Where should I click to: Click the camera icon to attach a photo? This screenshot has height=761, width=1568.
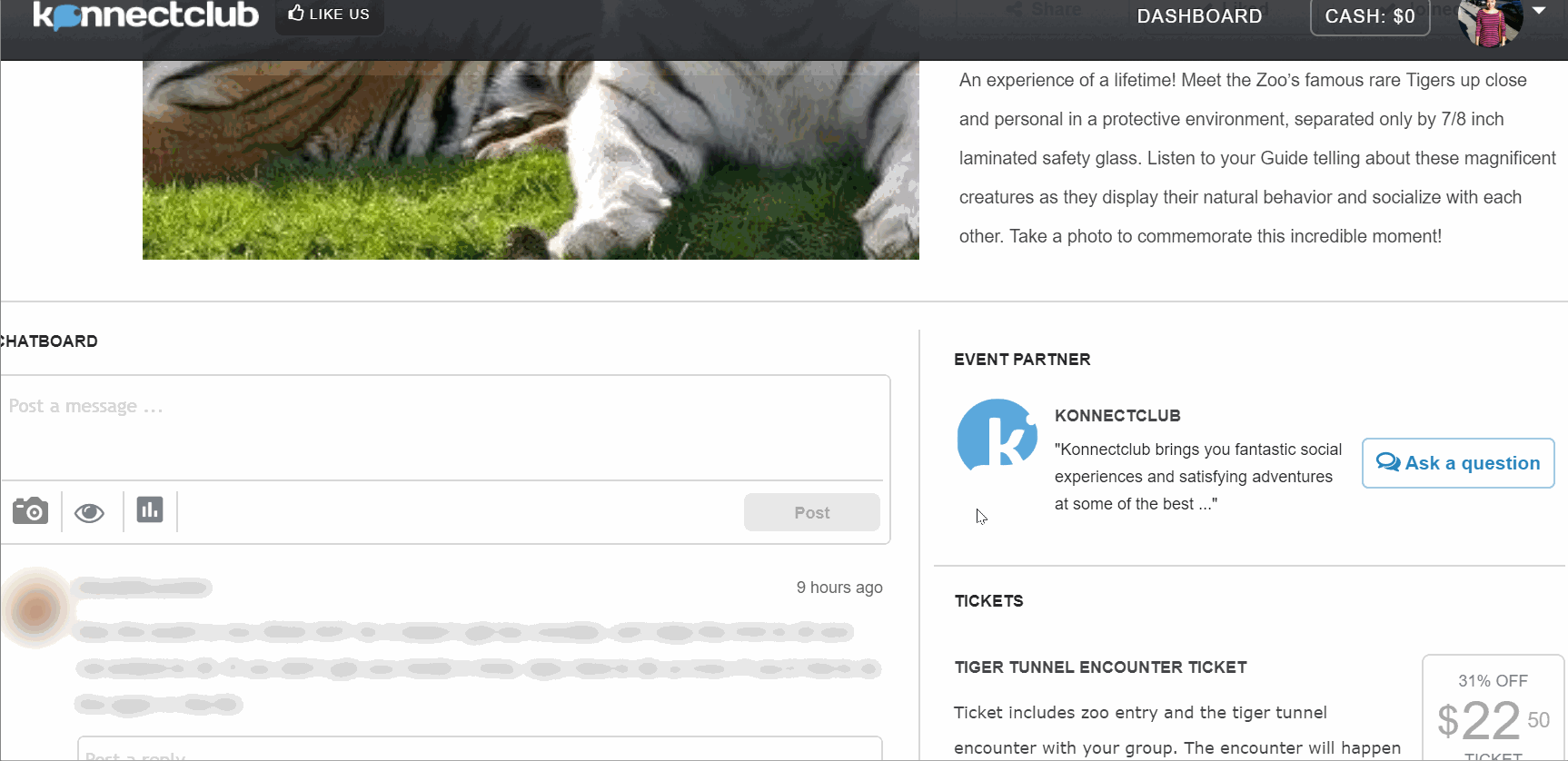click(x=30, y=511)
